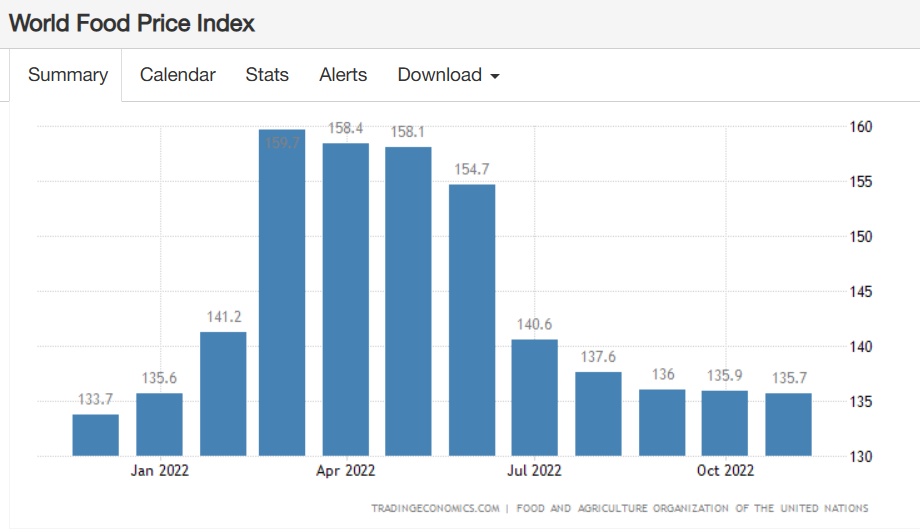Click the Download caret arrow
Screen dimensions: 920x532
(494, 77)
